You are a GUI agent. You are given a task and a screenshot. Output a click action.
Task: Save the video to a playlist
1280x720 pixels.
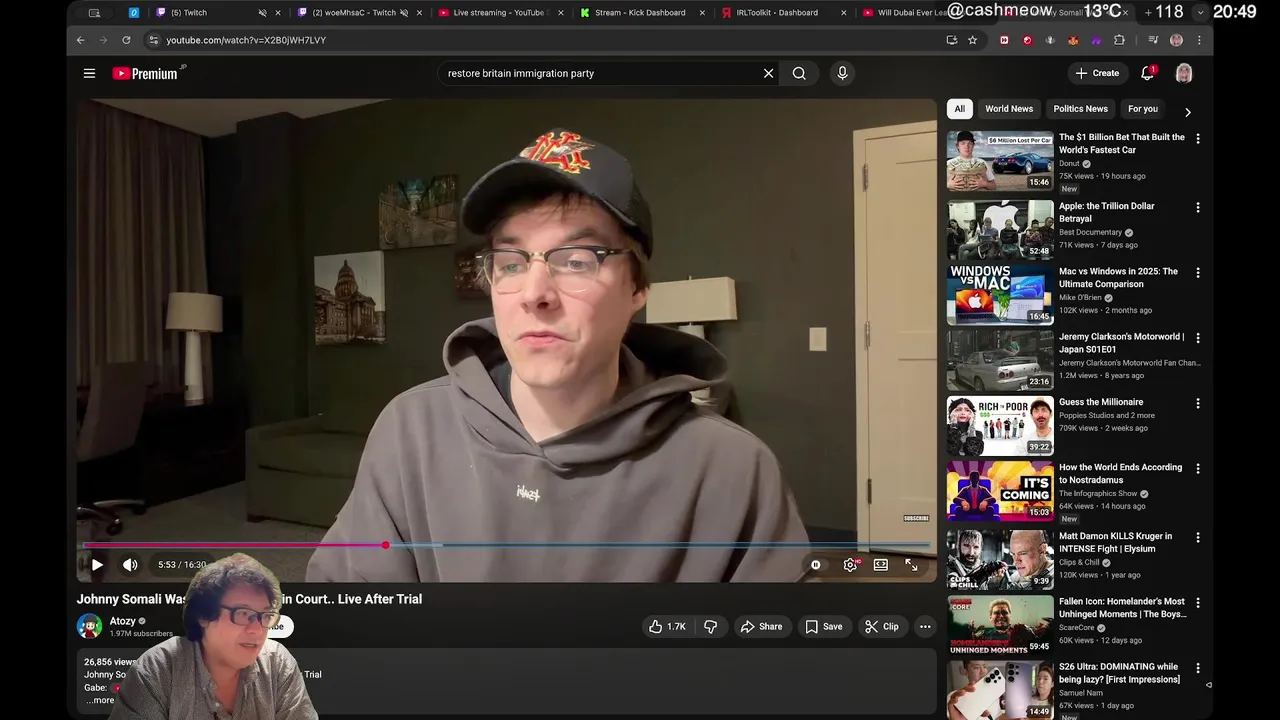point(824,627)
